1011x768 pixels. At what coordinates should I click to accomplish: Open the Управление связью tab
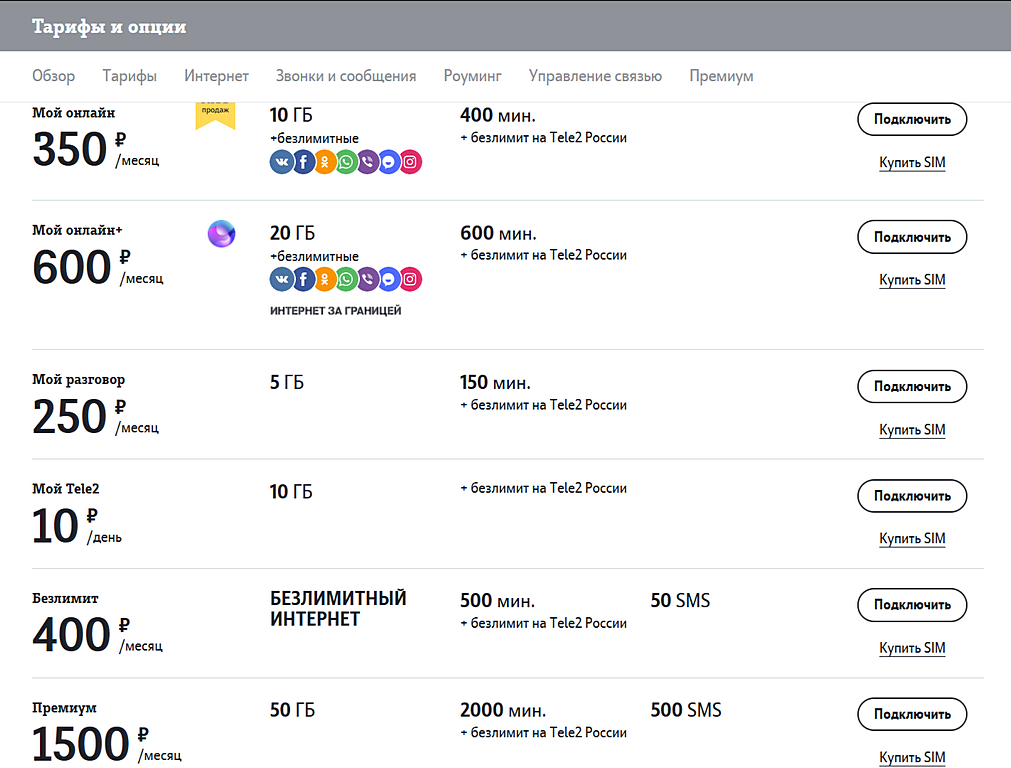[595, 76]
